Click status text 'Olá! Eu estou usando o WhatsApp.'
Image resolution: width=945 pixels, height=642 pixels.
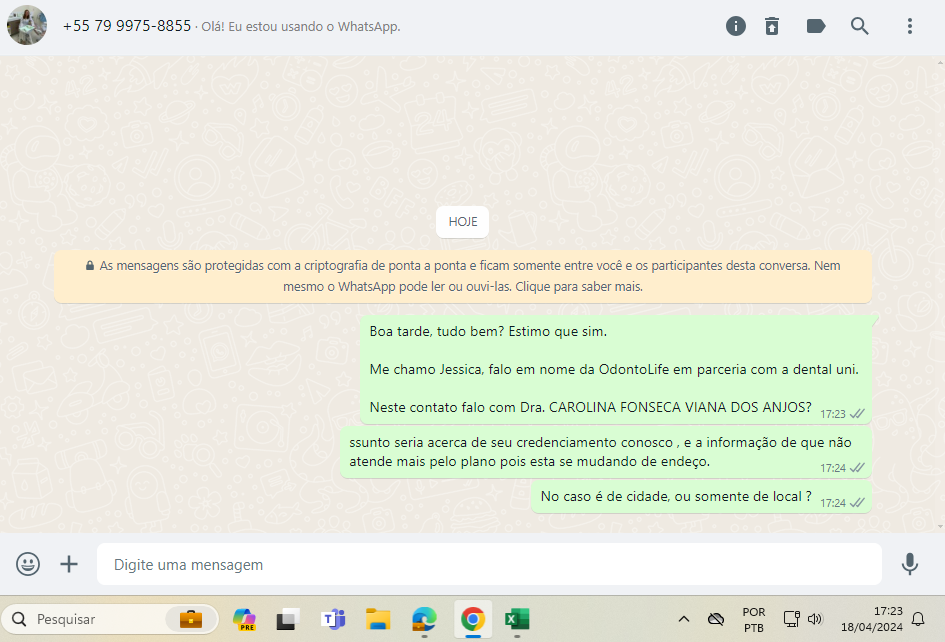pos(301,27)
